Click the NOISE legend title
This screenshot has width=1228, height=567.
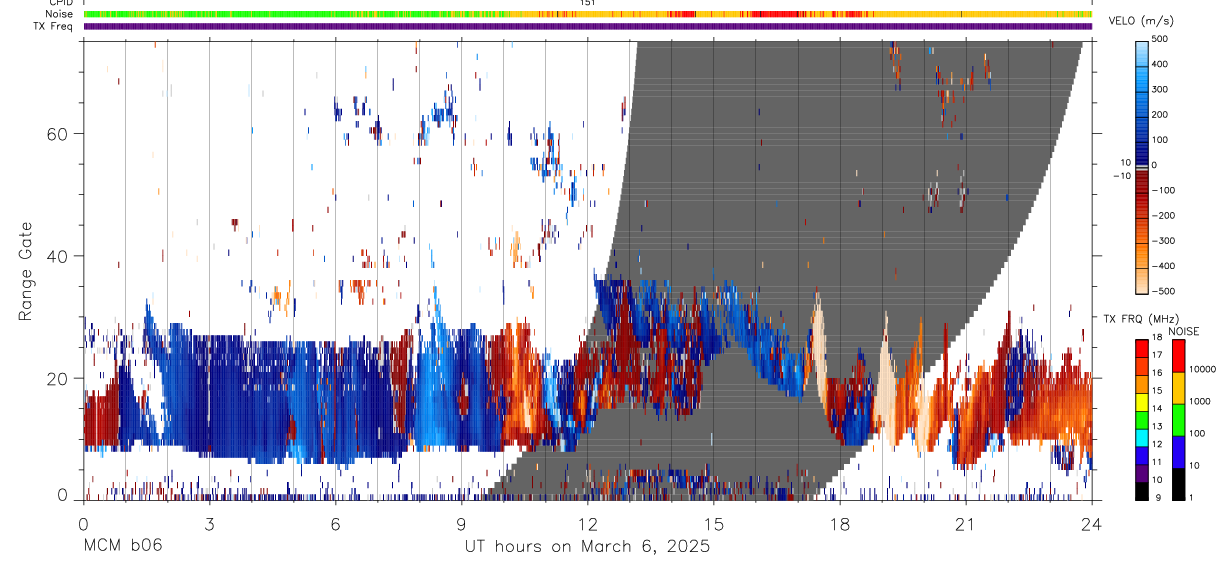tap(1183, 331)
